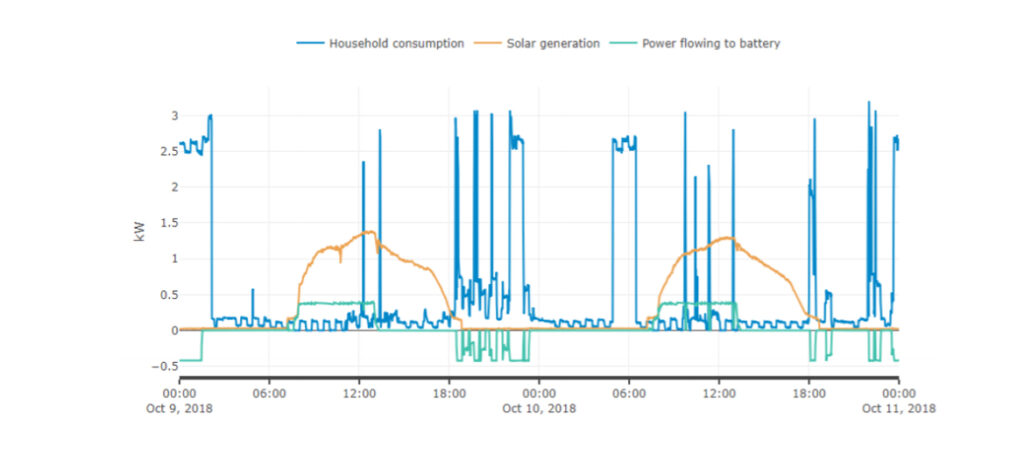Click the Oct 9 solar generation peak
The height and width of the screenshot is (463, 1024).
point(369,232)
